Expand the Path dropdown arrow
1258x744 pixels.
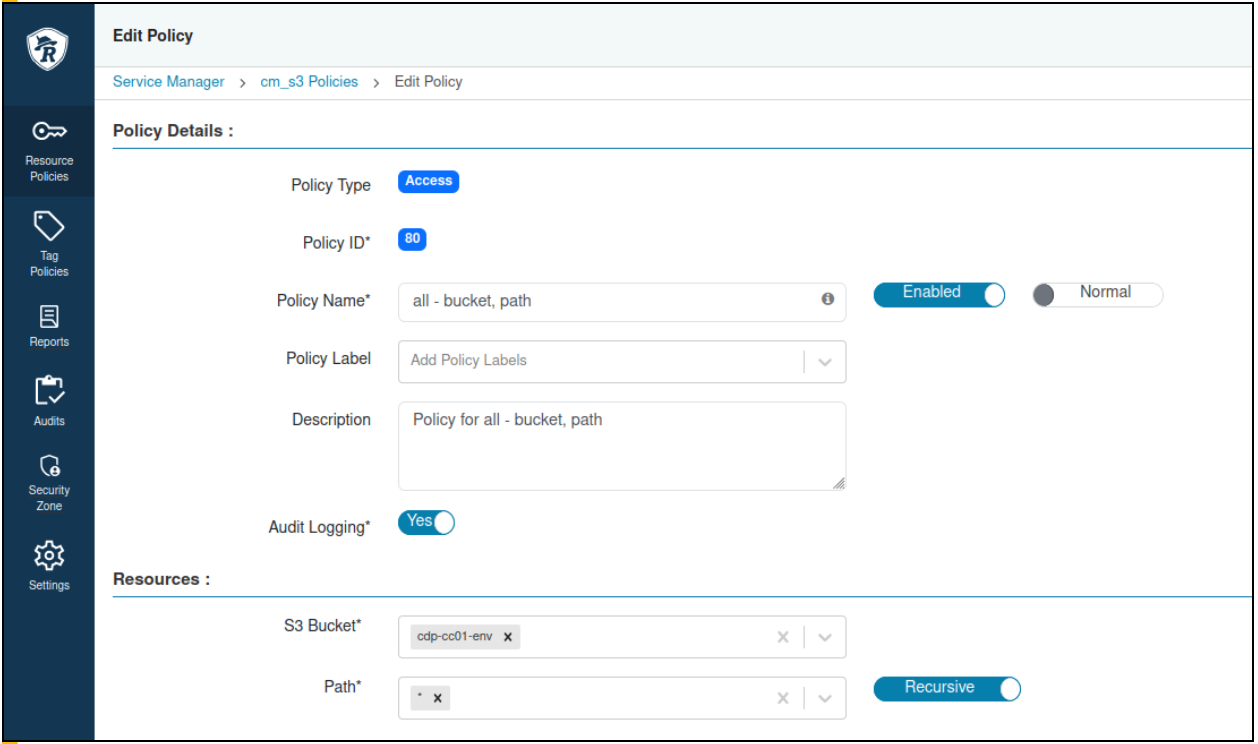point(825,698)
